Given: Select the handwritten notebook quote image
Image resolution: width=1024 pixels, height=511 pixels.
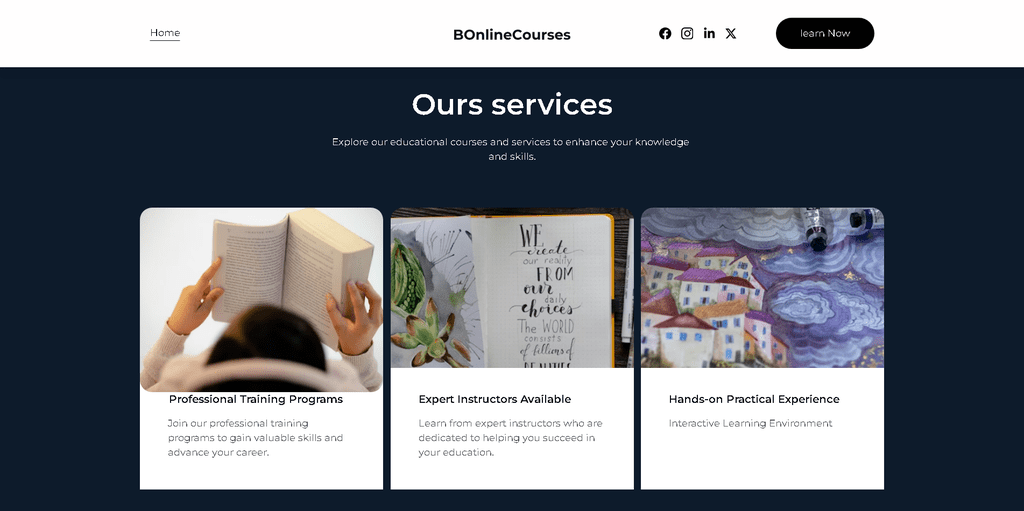Looking at the screenshot, I should click(512, 288).
